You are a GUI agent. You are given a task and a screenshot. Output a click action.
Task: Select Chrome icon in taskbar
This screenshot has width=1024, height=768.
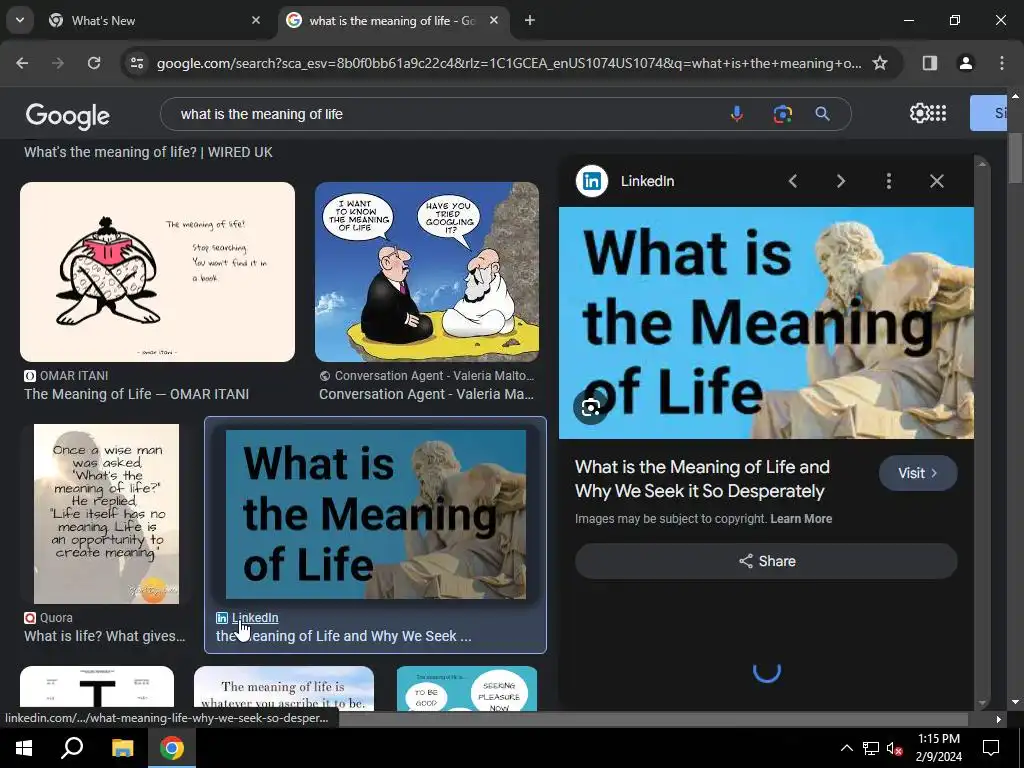pos(172,748)
